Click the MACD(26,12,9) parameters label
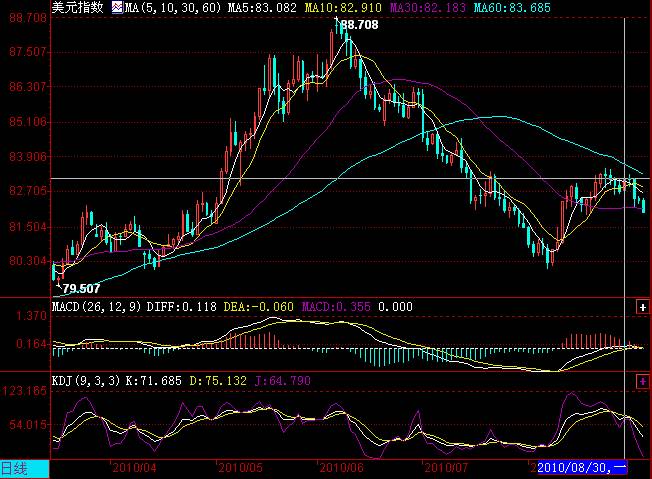This screenshot has height=479, width=652. (x=96, y=307)
